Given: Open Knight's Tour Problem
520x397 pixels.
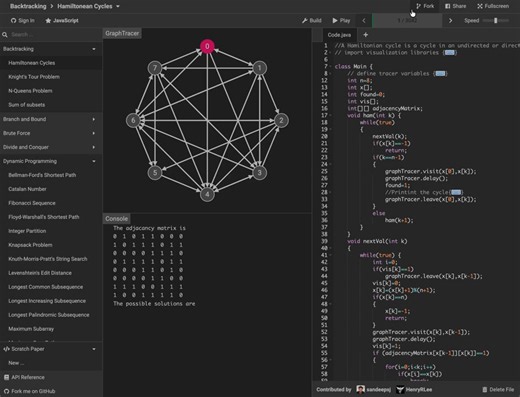Looking at the screenshot, I should pyautogui.click(x=51, y=77).
